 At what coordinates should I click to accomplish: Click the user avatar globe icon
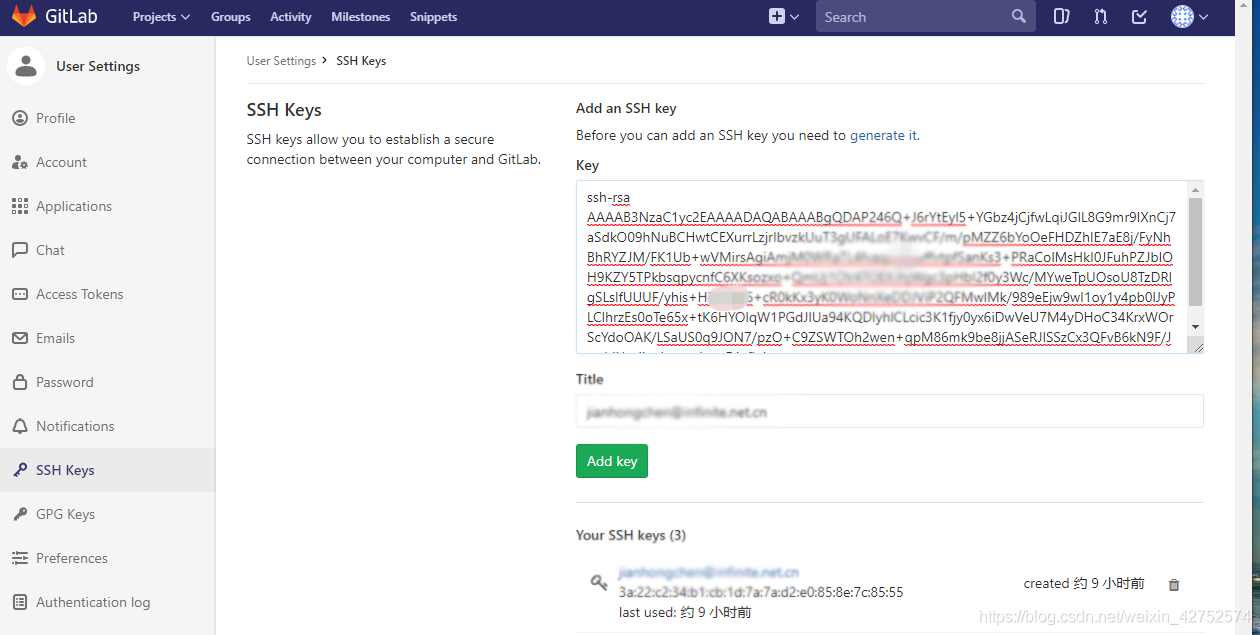point(1182,16)
